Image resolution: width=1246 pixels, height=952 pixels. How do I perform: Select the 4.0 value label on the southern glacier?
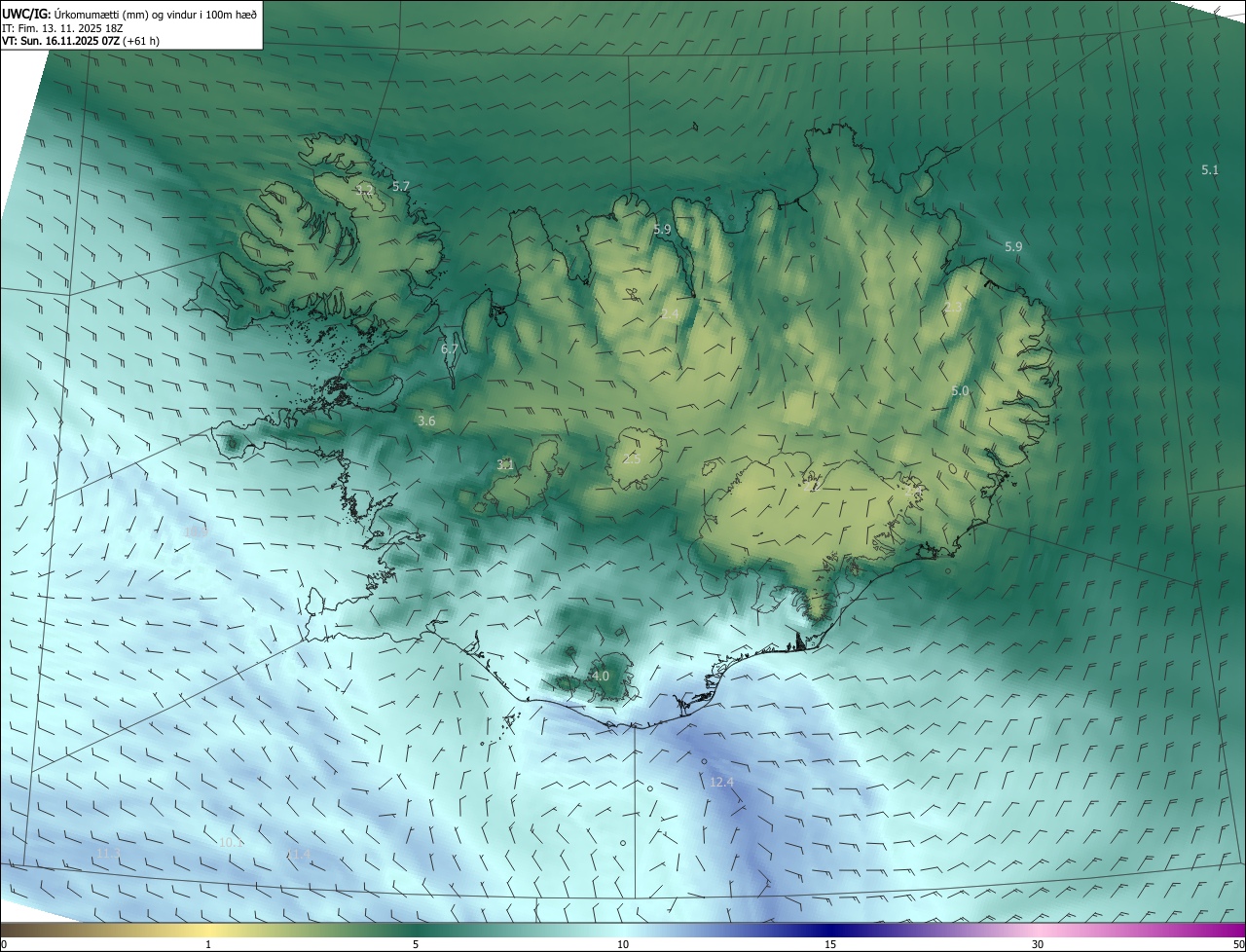coord(601,676)
